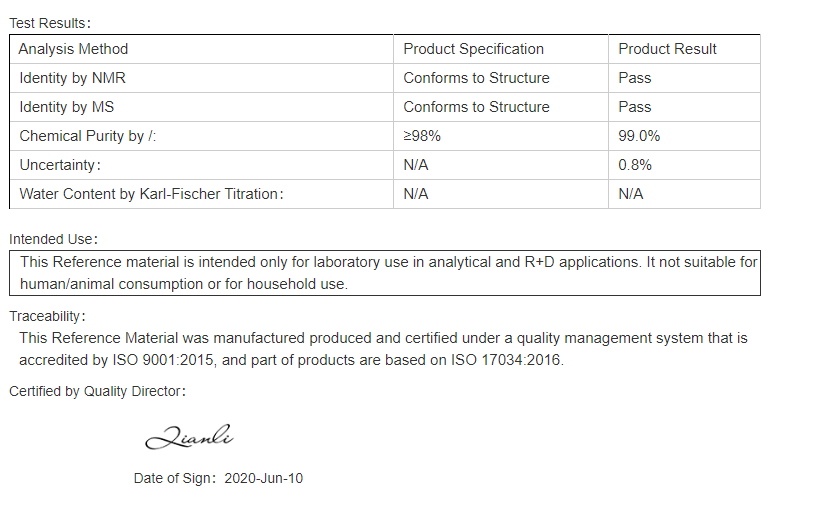Click the Analysis Method header cell
The height and width of the screenshot is (516, 828).
tap(202, 49)
